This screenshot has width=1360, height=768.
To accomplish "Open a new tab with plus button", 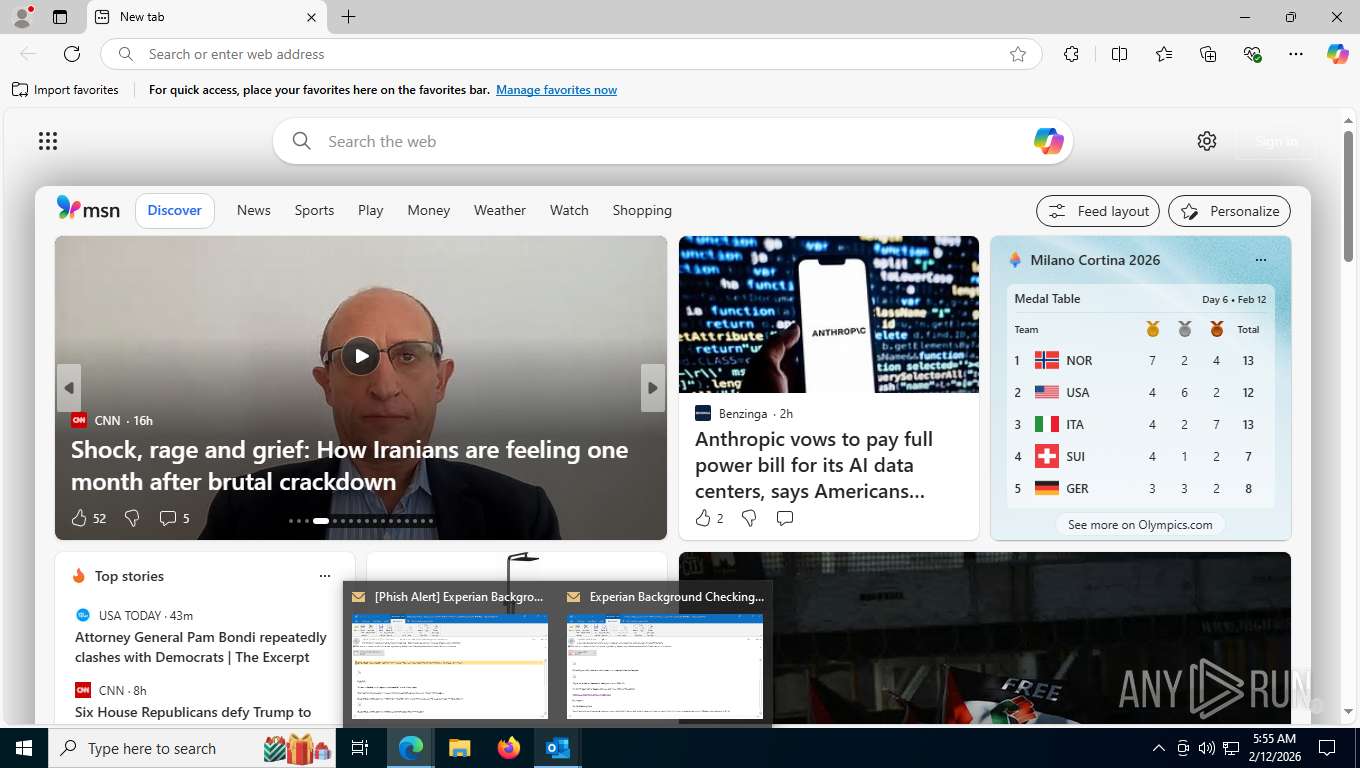I will click(x=348, y=17).
